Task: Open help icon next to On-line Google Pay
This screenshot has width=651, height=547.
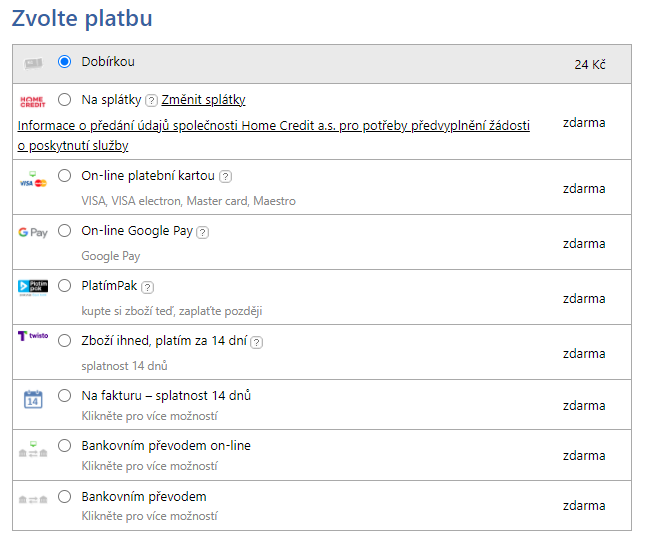Action: click(x=202, y=232)
